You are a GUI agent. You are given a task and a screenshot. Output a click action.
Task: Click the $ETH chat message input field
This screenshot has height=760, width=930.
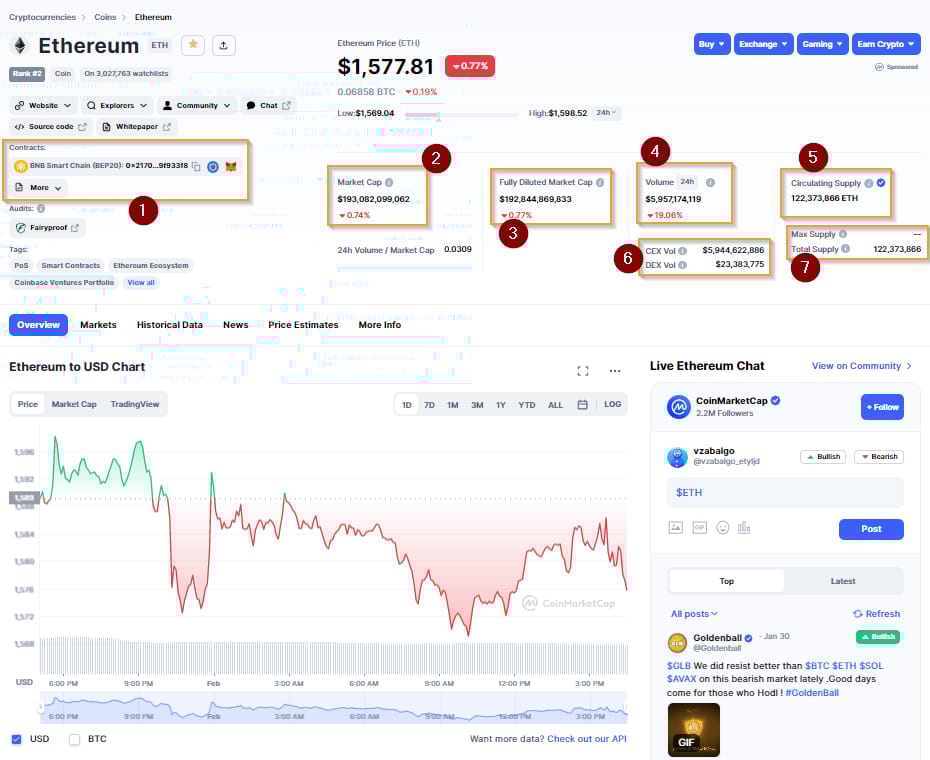coord(785,492)
